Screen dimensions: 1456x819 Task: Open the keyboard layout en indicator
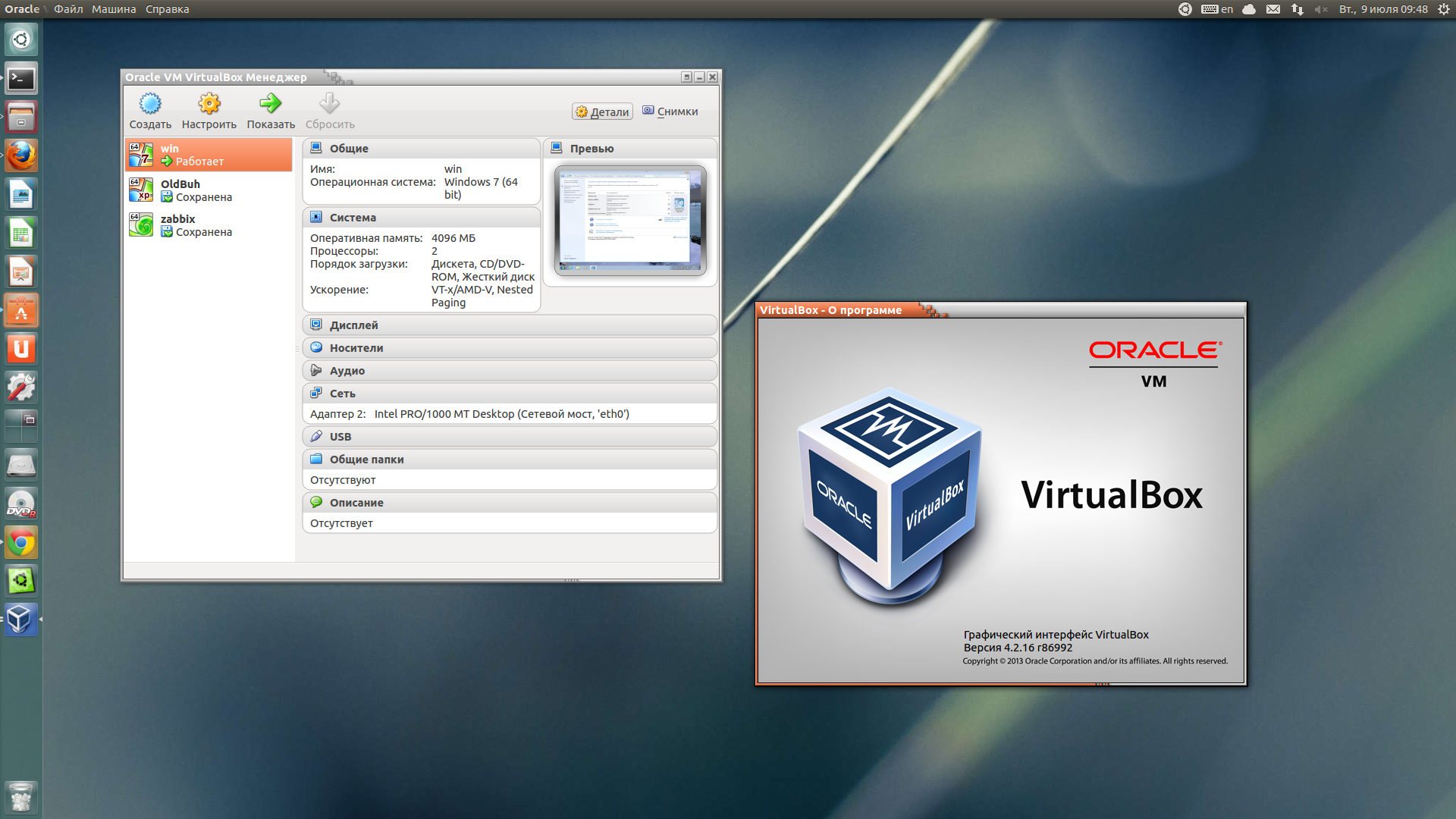point(1217,9)
